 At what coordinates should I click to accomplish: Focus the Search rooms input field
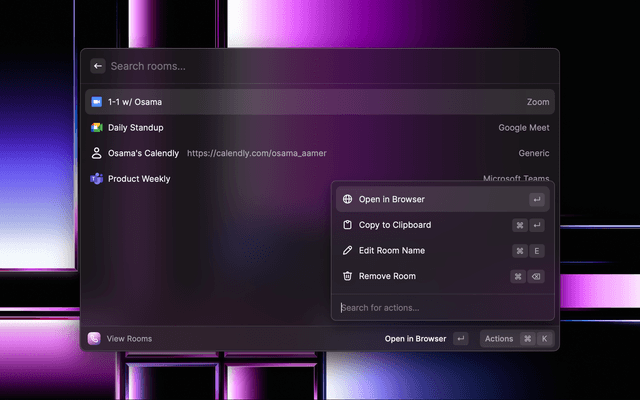pyautogui.click(x=300, y=66)
